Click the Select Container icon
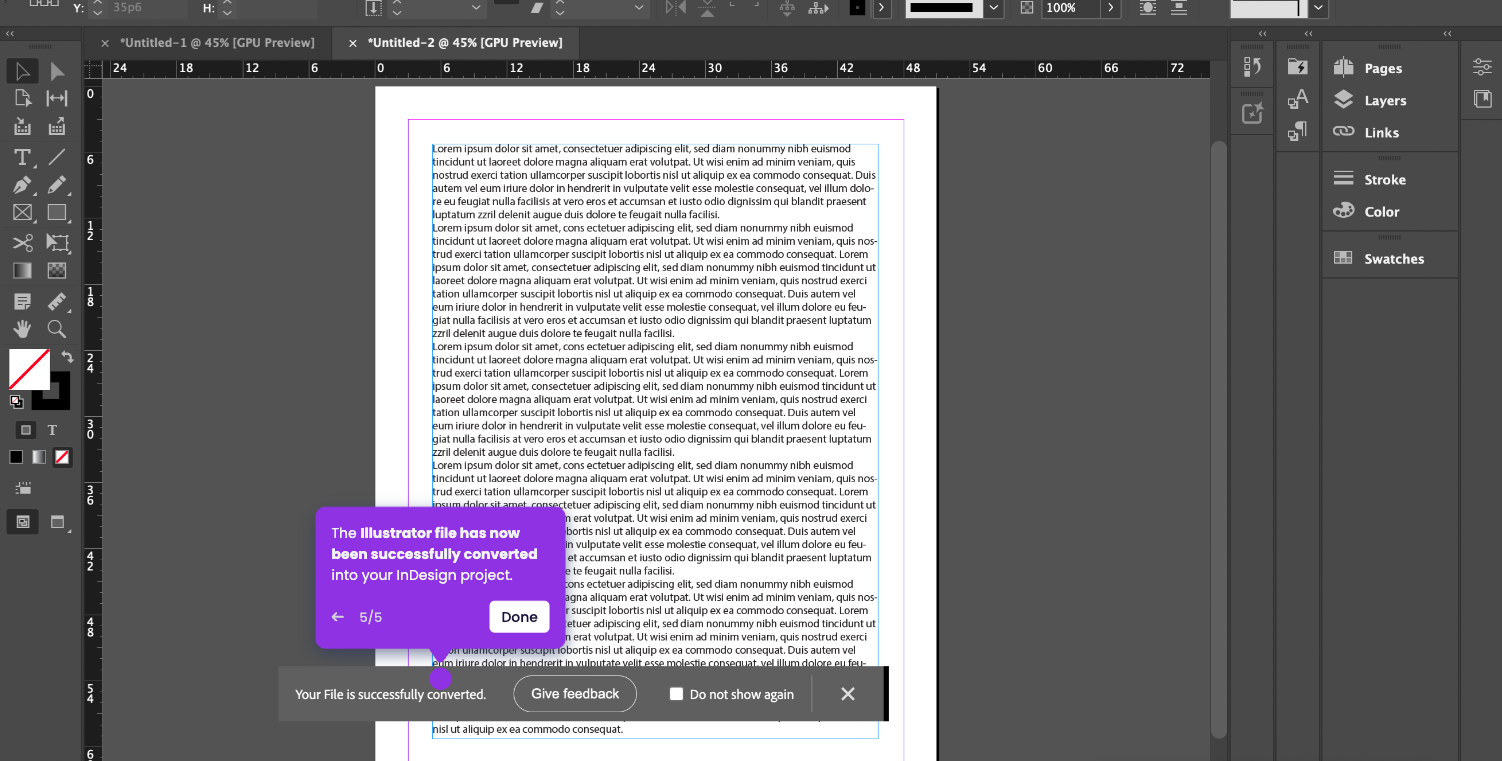The width and height of the screenshot is (1502, 761). click(787, 7)
